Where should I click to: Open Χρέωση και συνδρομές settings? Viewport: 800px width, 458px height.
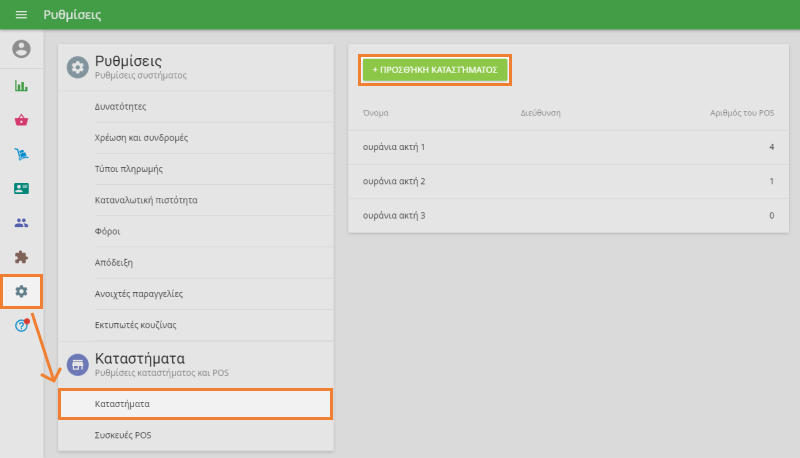196,138
